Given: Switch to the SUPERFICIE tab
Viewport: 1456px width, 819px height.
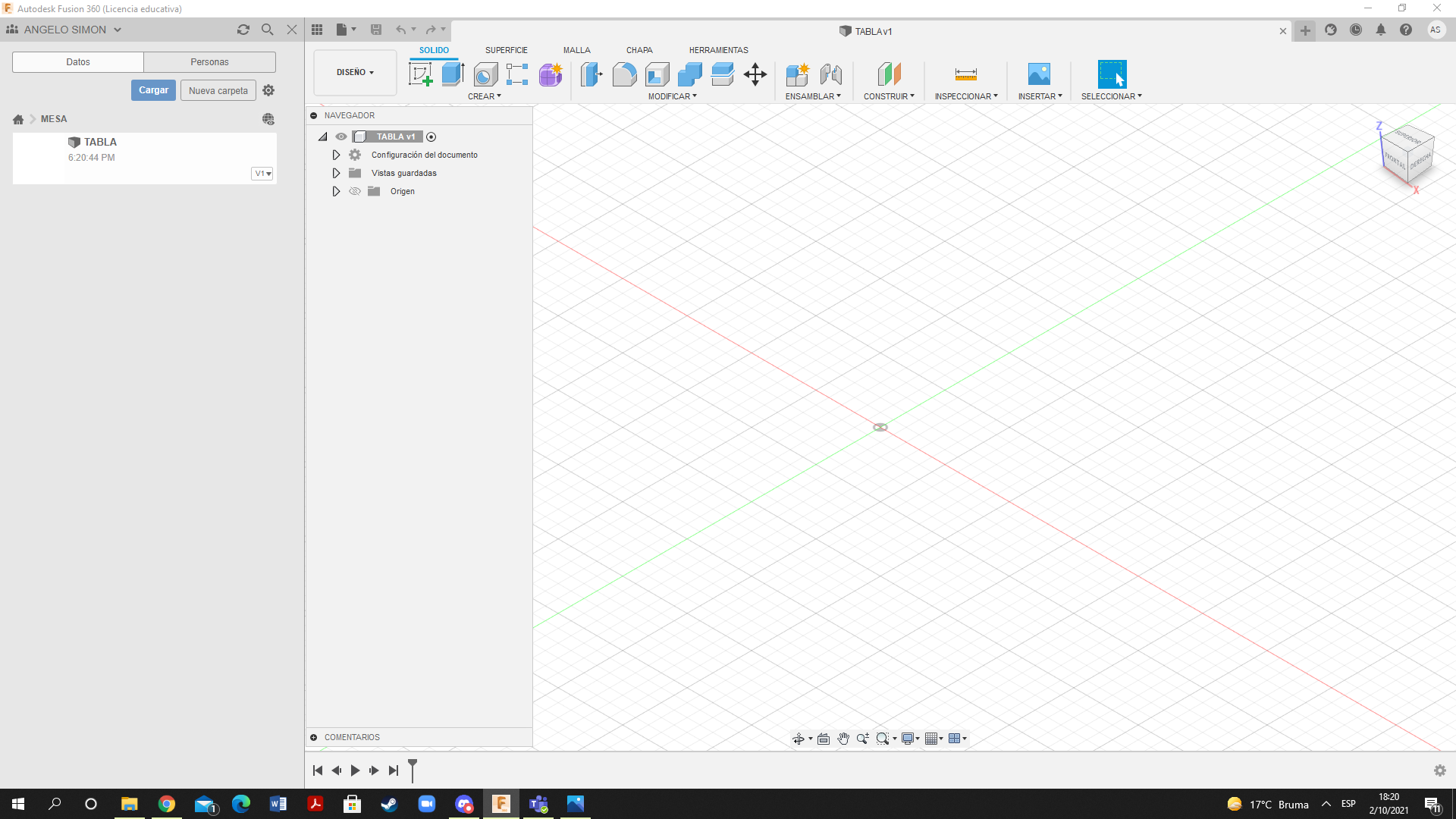Looking at the screenshot, I should click(x=507, y=50).
